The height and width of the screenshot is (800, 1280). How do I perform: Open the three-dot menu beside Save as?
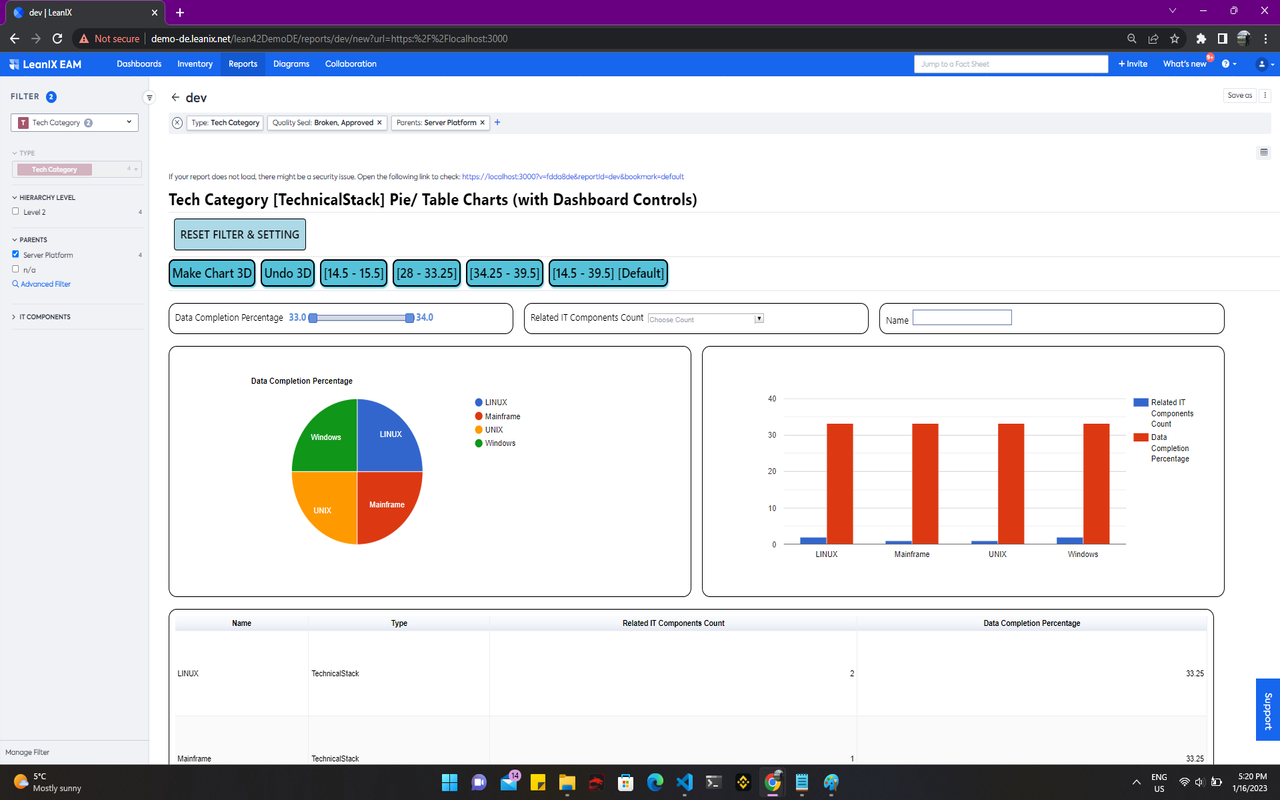[x=1265, y=96]
